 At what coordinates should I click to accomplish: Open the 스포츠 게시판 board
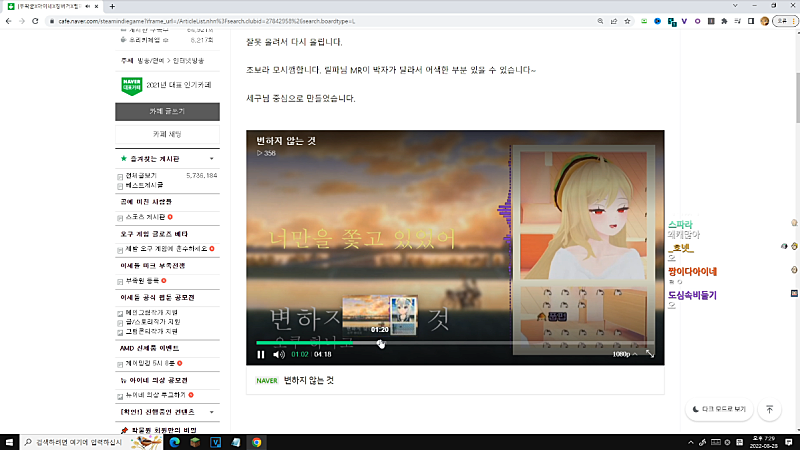point(145,217)
